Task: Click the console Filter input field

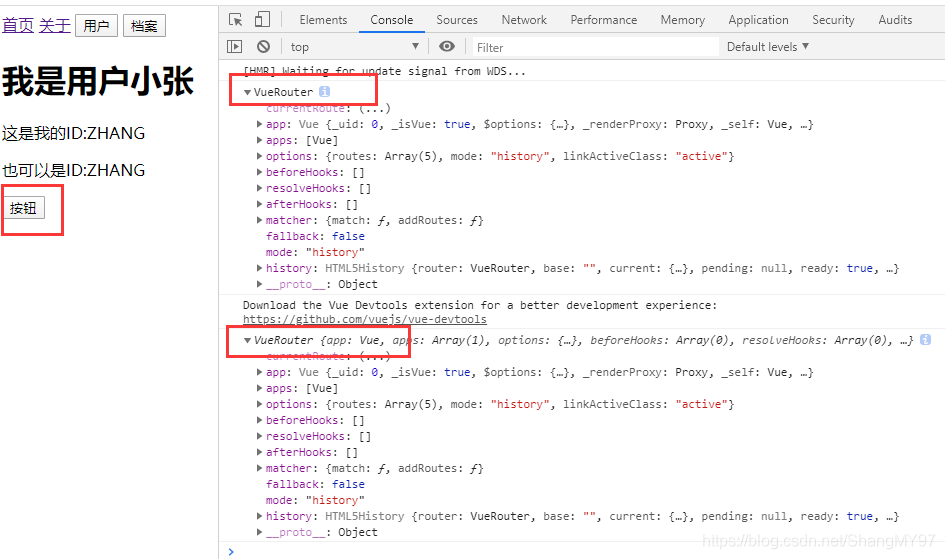Action: point(595,47)
